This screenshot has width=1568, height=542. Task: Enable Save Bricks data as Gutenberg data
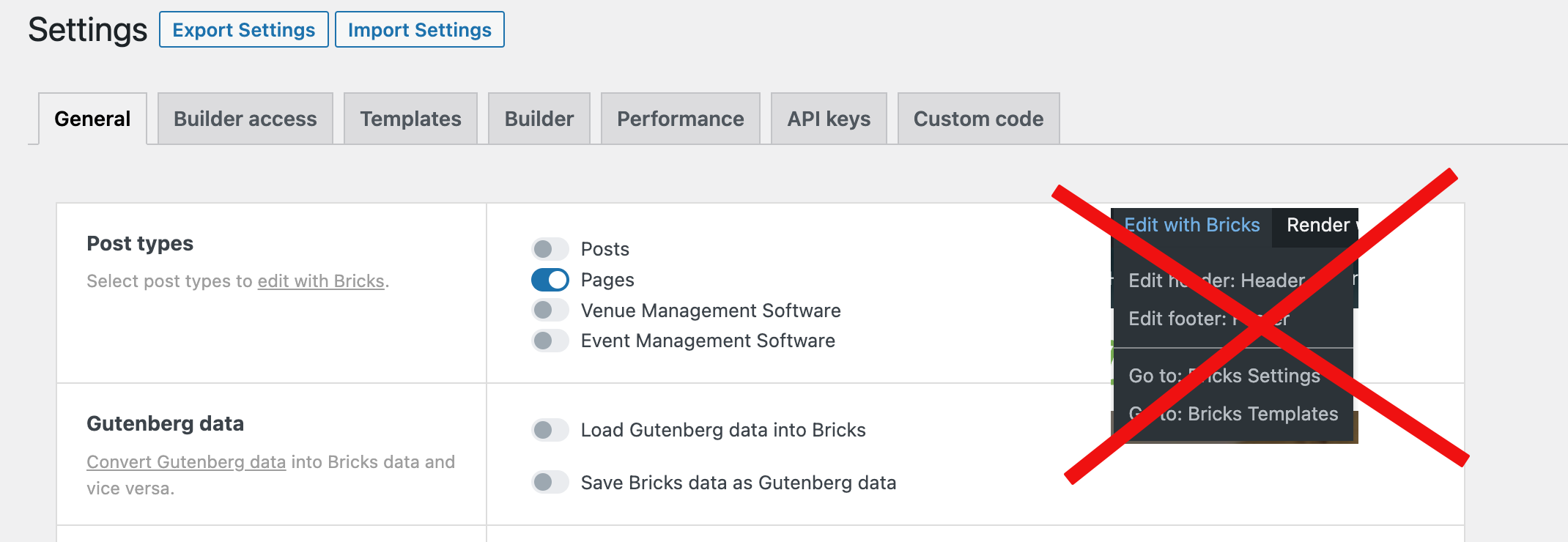pos(550,482)
